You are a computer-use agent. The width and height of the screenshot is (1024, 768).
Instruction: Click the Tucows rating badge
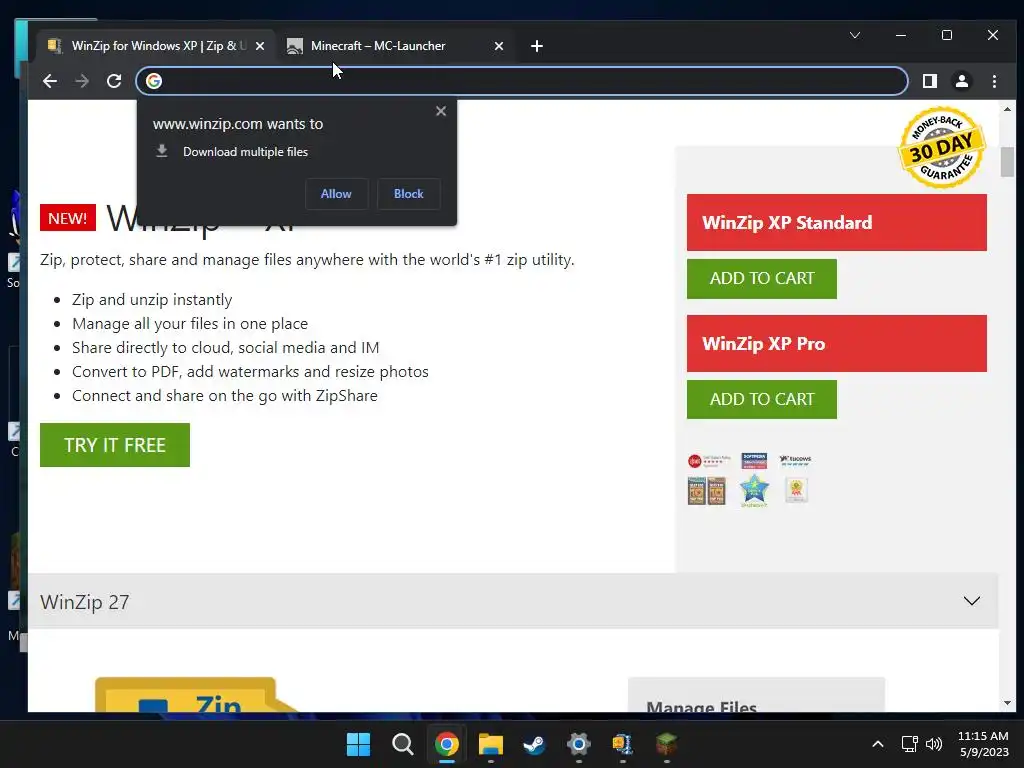pos(795,460)
